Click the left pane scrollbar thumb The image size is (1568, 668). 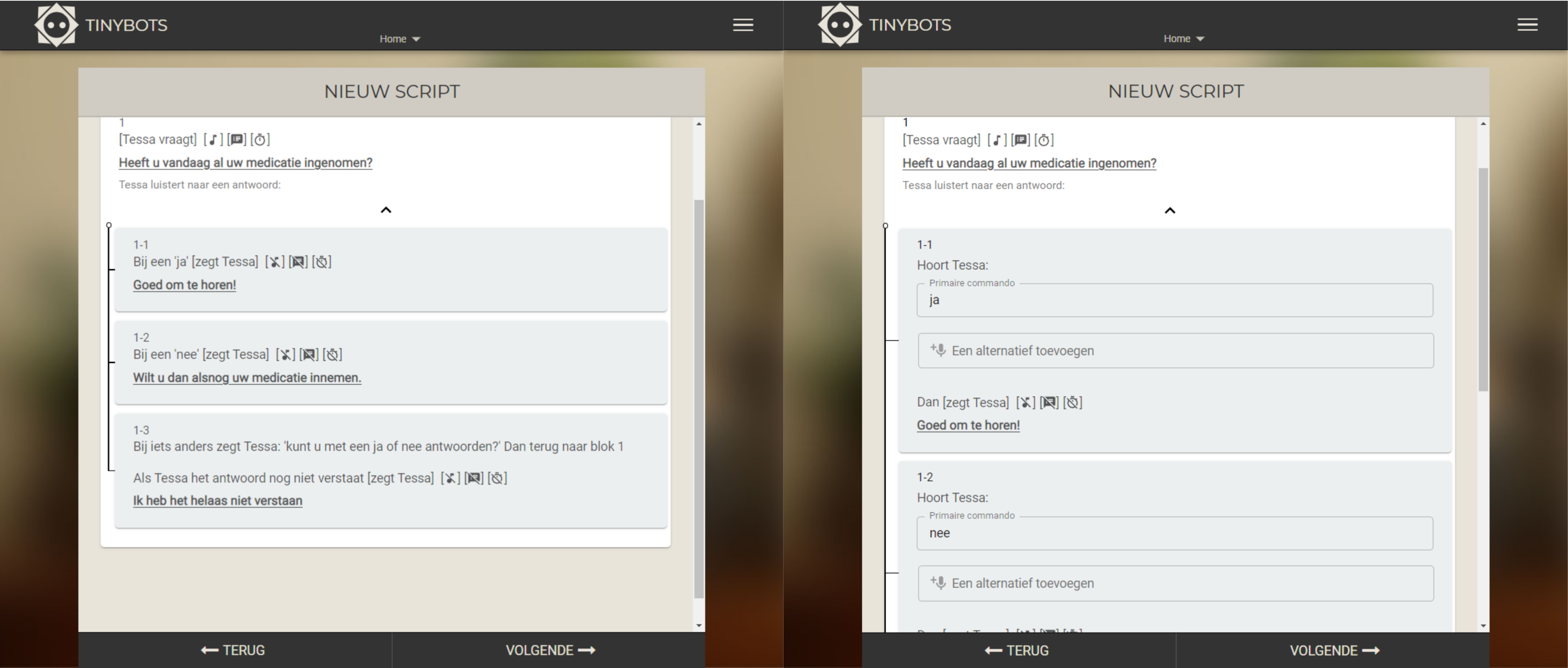click(699, 399)
